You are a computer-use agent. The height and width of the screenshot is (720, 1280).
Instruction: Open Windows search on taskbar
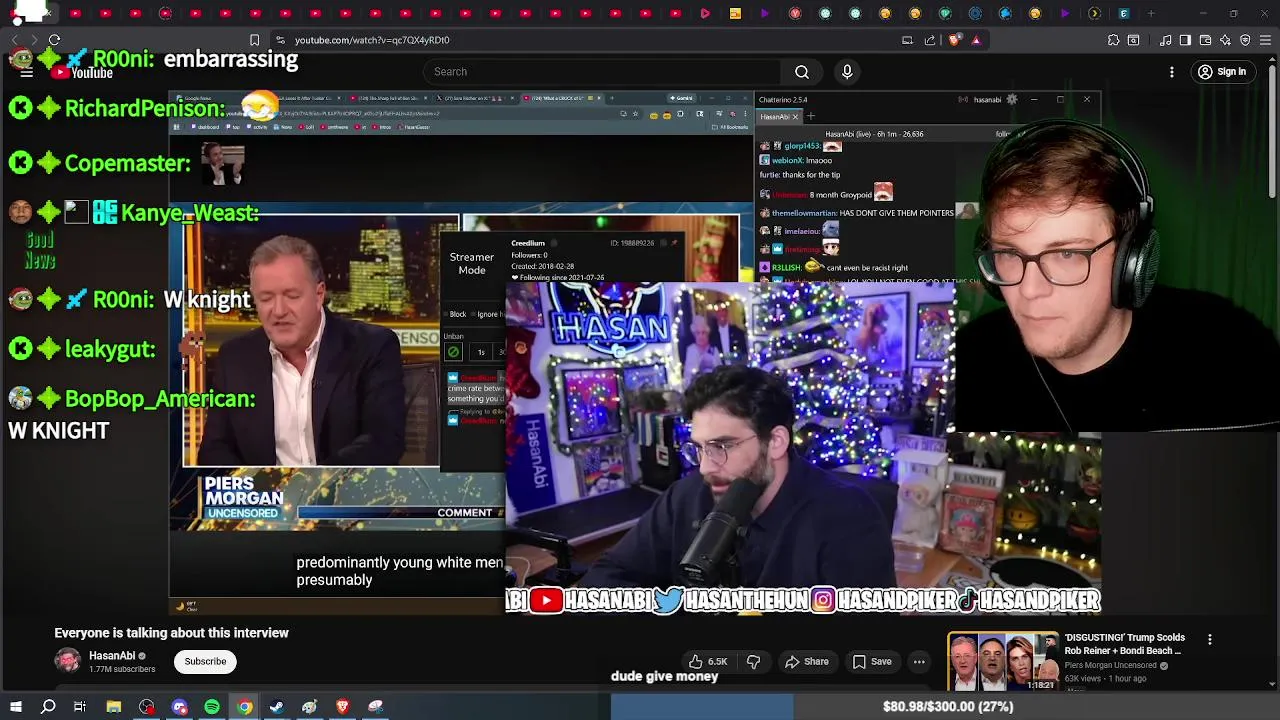tap(48, 707)
